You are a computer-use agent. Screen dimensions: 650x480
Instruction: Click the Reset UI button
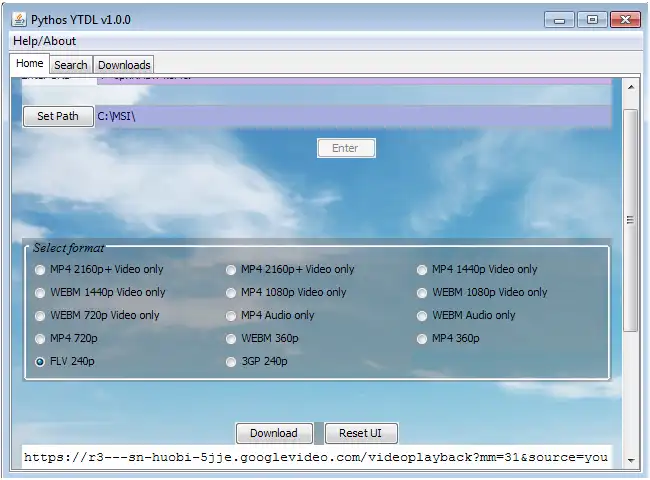[361, 433]
